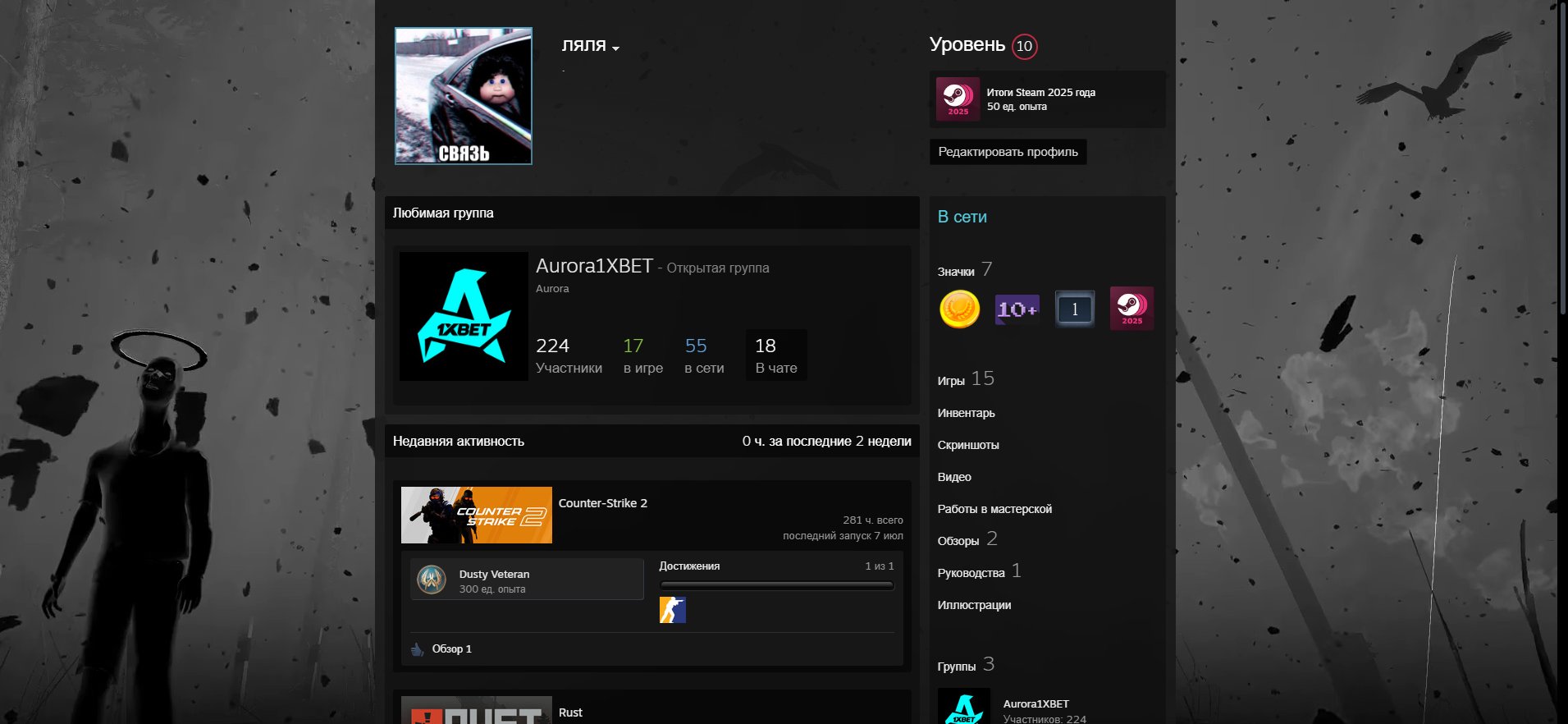Open Aurora1XBET group title link
The width and height of the screenshot is (1568, 724).
coord(594,266)
